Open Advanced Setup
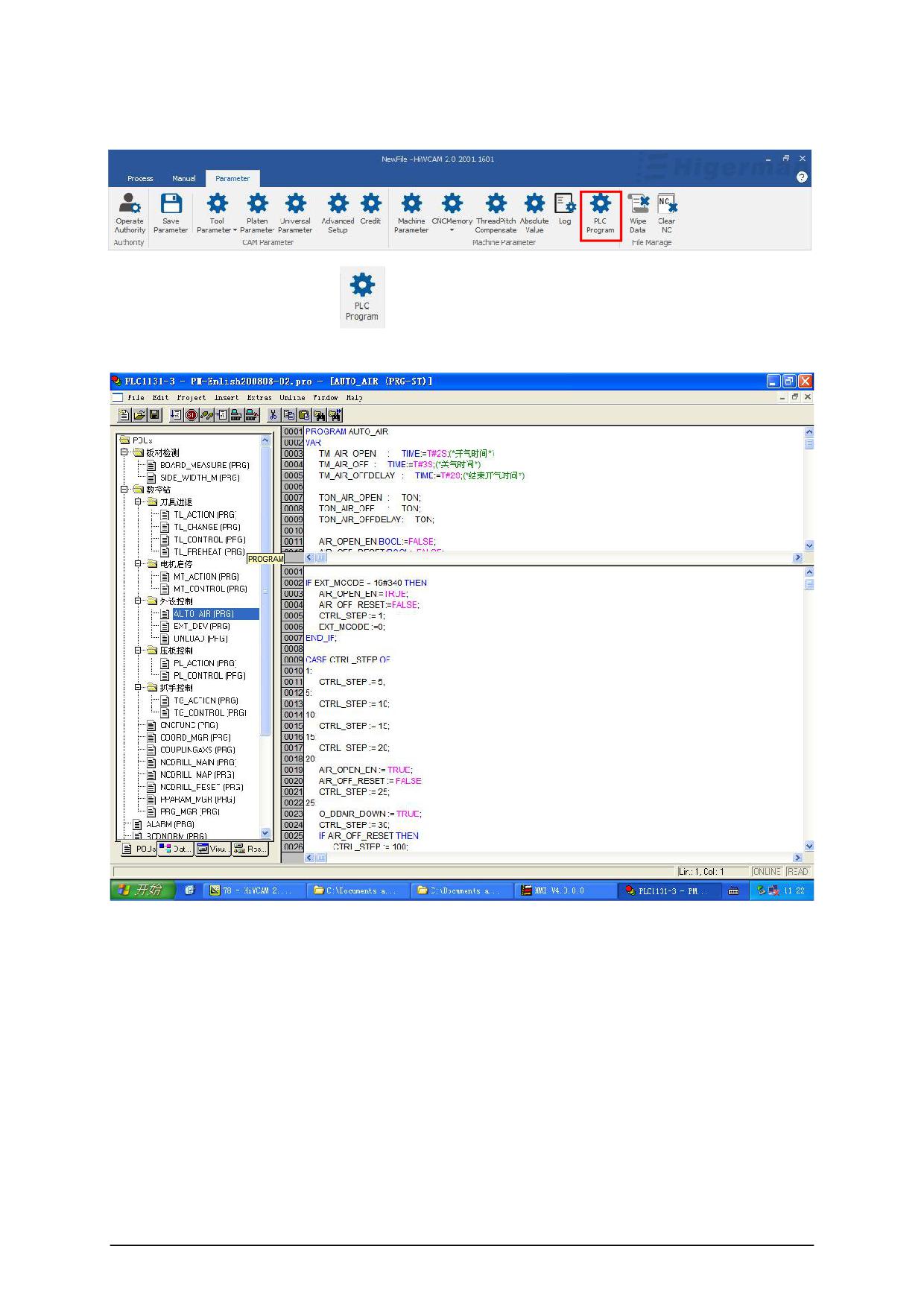 click(x=338, y=214)
